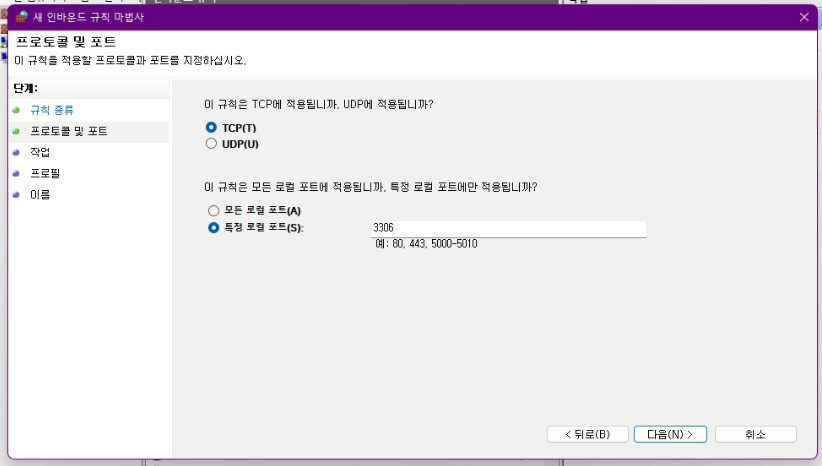Click the blue bullet beside 프로필

pos(16,174)
